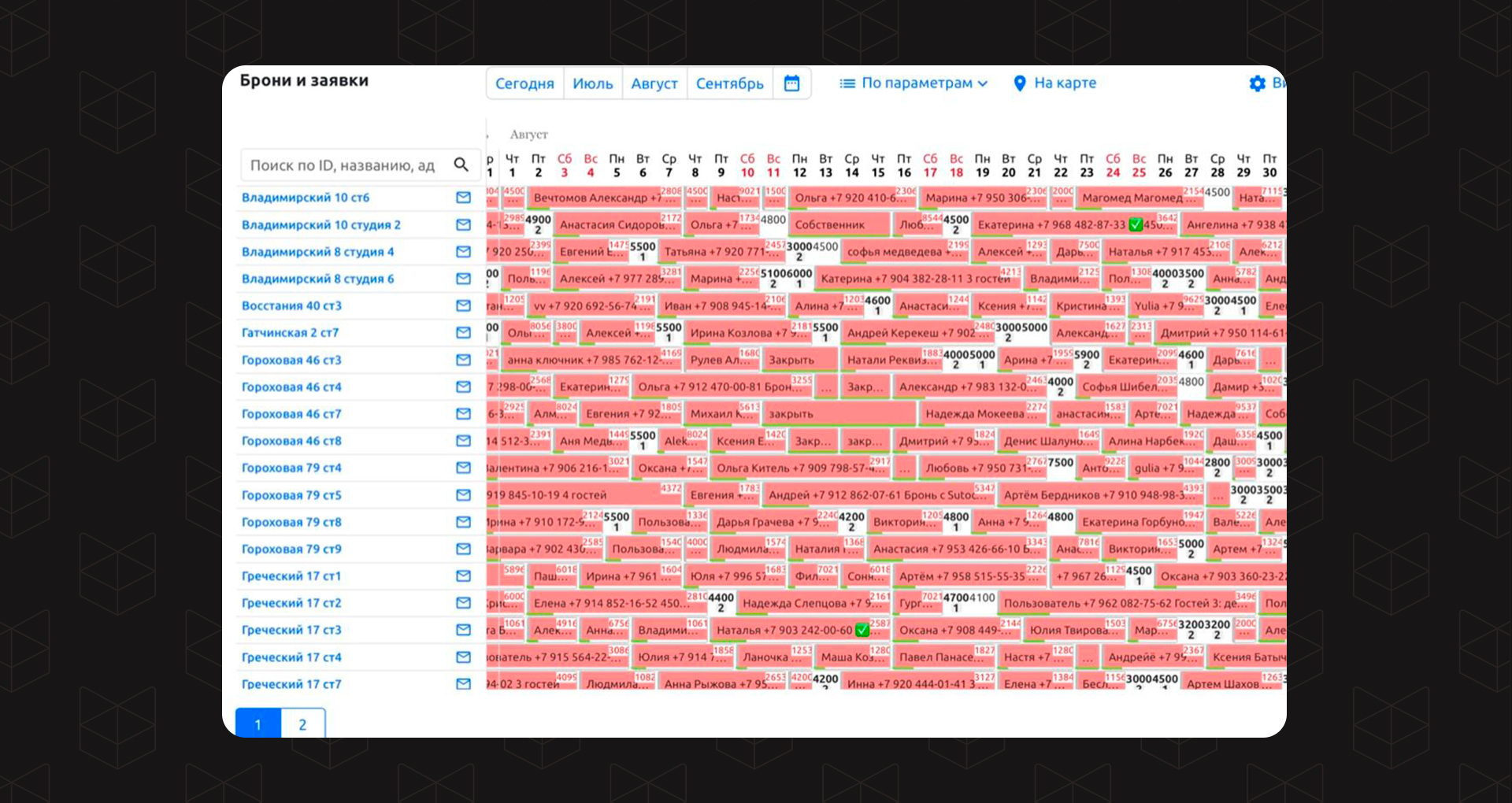Click green checkmark on Наталья +7 903 booking
The image size is (1512, 803).
862,630
